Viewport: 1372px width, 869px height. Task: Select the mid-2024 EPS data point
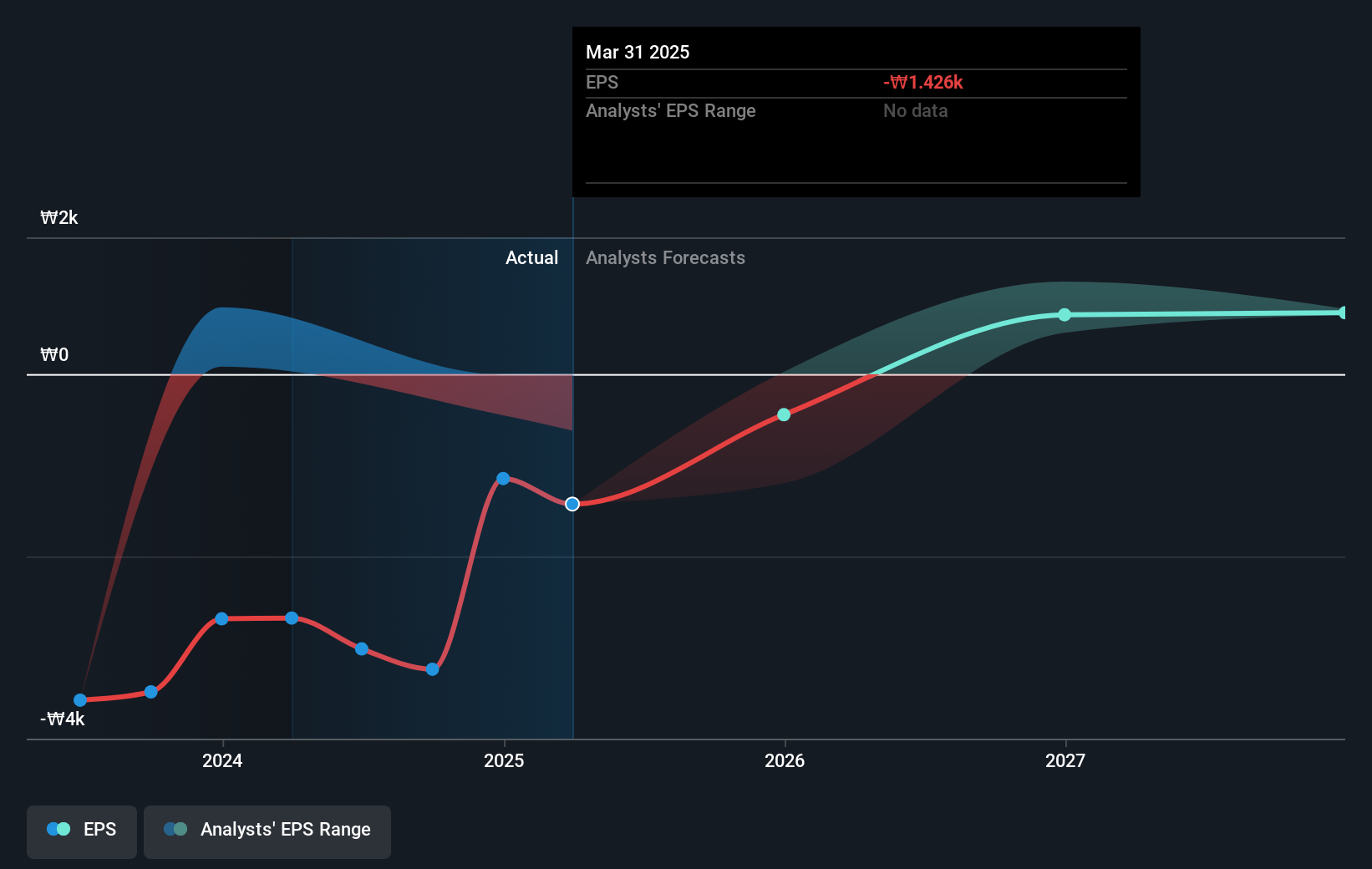click(362, 649)
